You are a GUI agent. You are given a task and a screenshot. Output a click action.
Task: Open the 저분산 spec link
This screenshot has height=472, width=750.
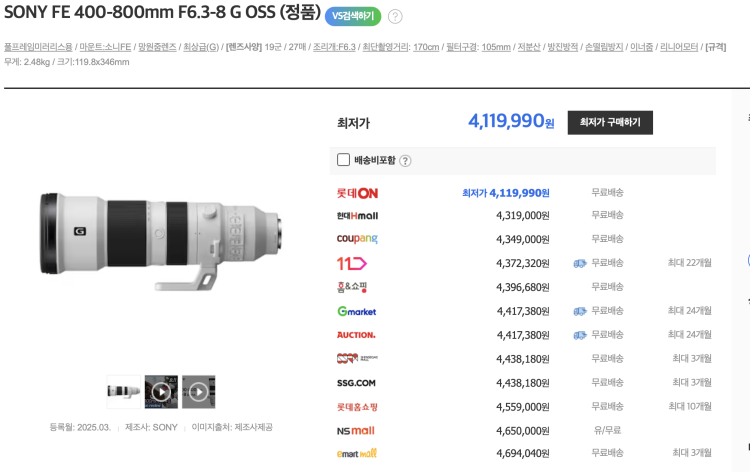pos(529,47)
